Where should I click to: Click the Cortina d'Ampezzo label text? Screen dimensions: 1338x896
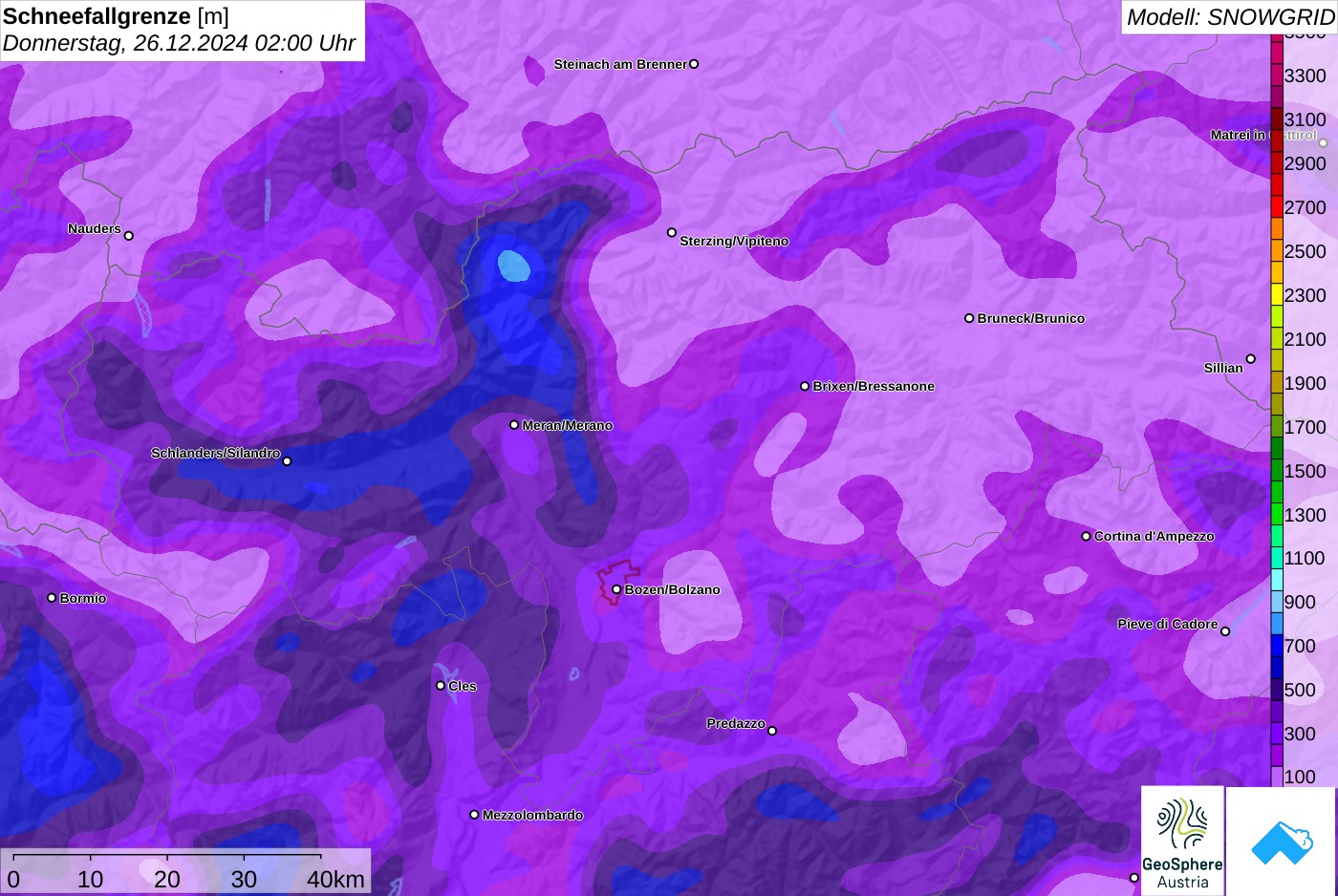pos(1155,536)
